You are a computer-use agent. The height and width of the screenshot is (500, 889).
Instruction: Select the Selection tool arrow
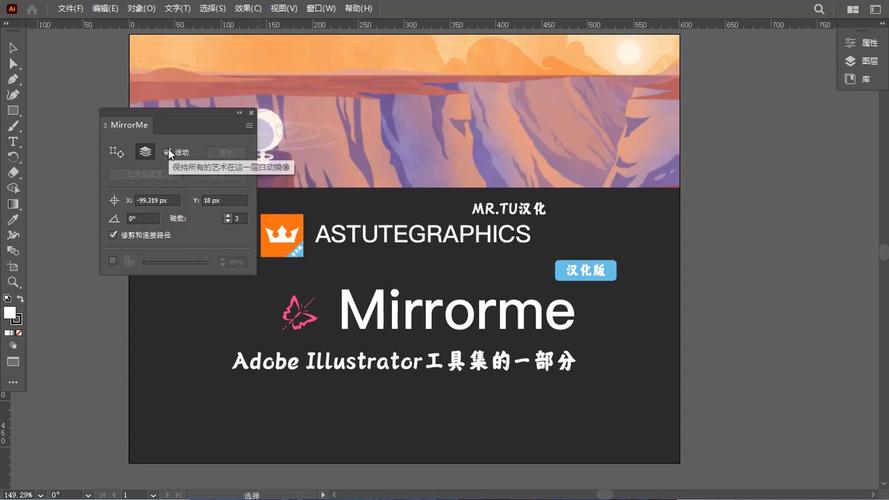13,48
